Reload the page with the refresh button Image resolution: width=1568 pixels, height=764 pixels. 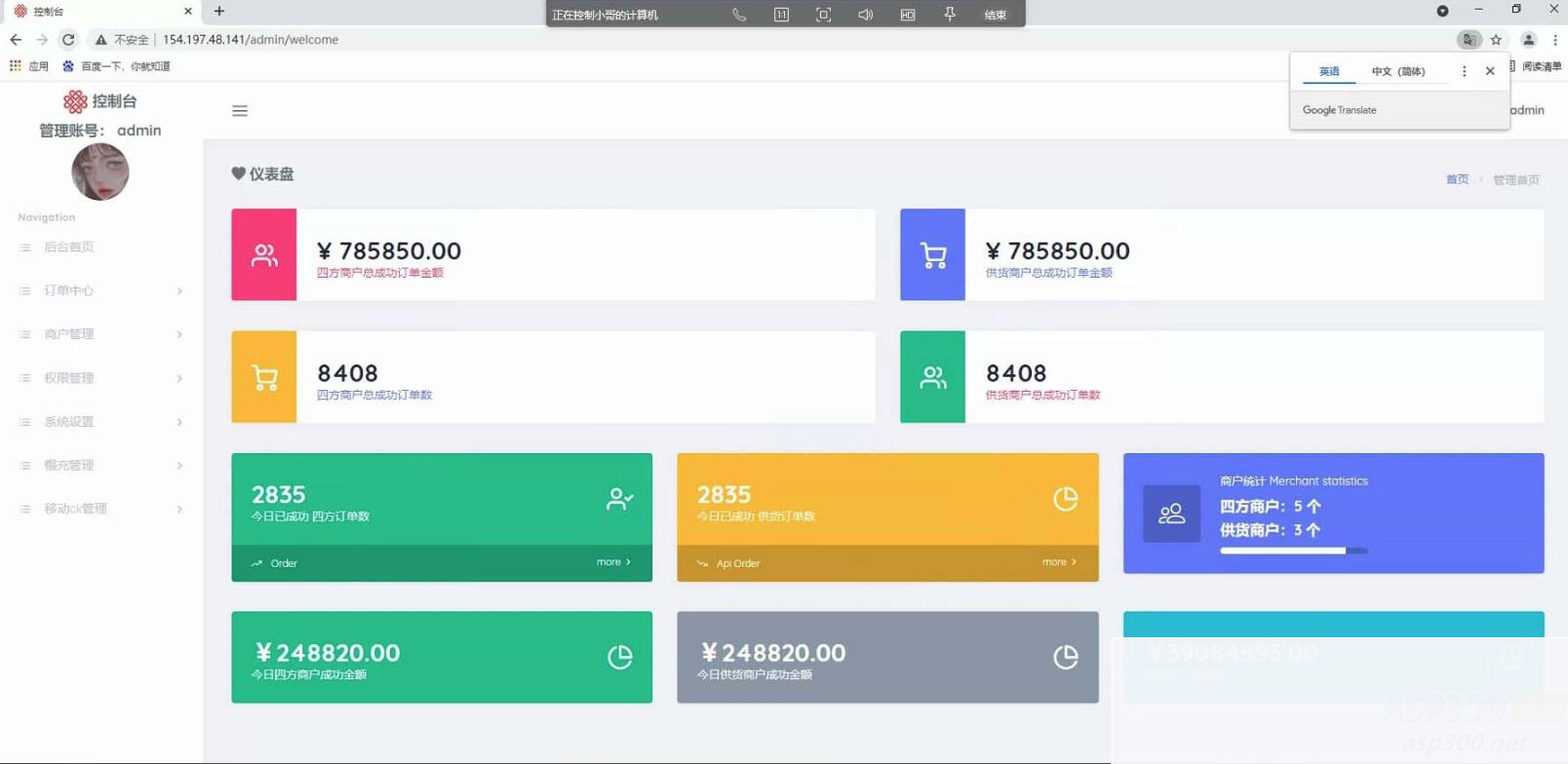point(68,40)
